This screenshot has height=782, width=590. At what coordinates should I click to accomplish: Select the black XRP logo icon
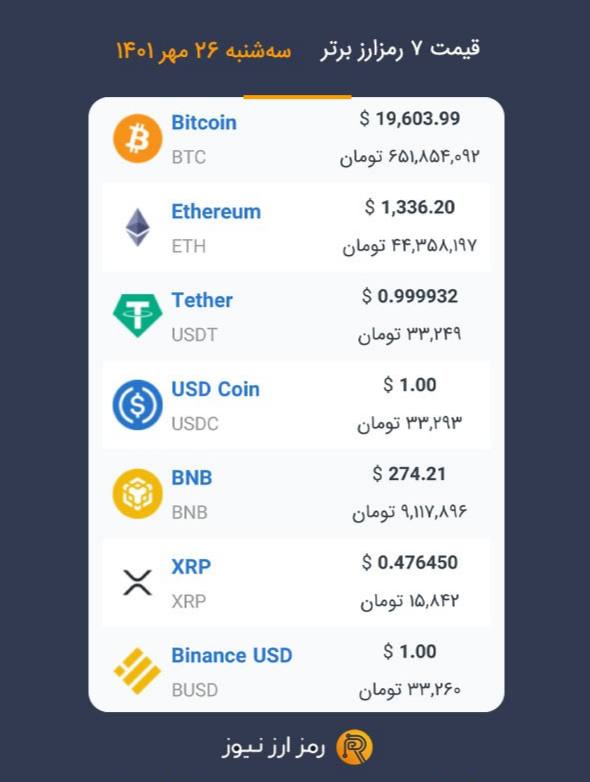point(137,583)
